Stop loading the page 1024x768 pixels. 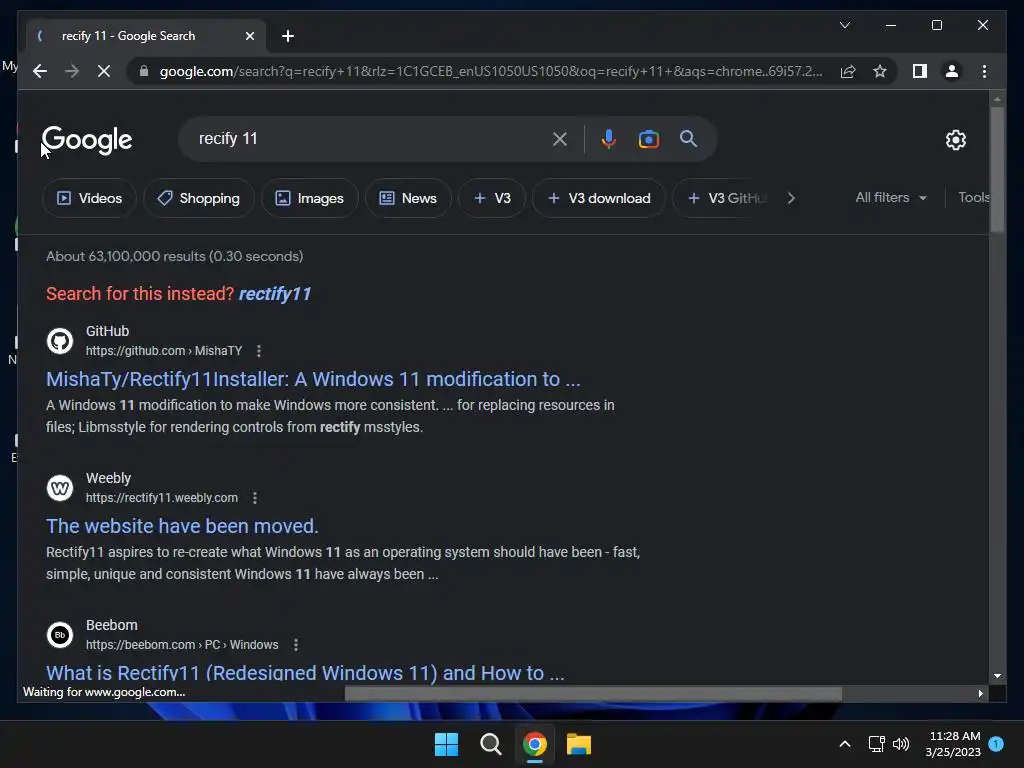pyautogui.click(x=104, y=71)
